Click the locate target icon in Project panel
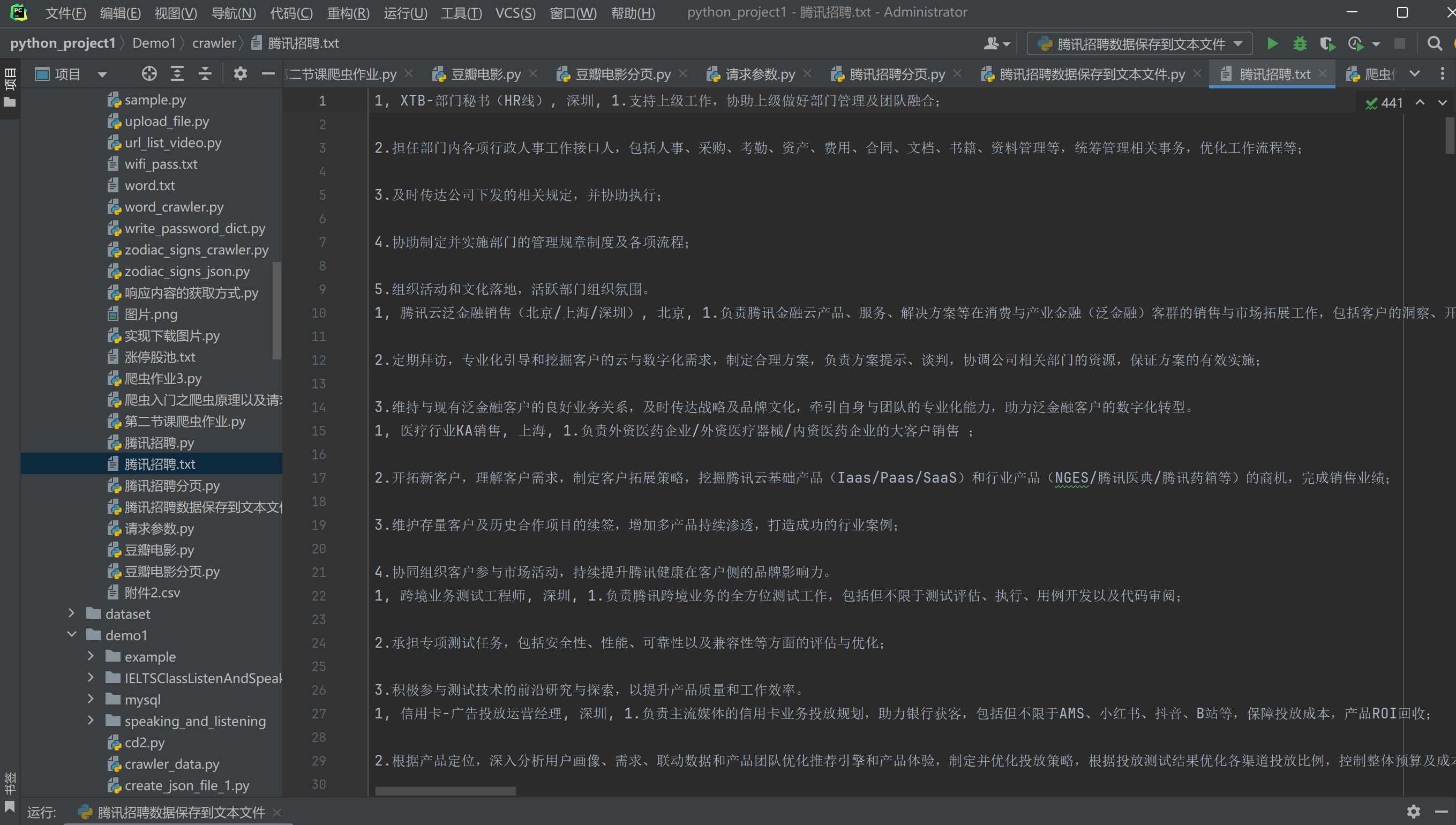The height and width of the screenshot is (825, 1456). point(149,74)
